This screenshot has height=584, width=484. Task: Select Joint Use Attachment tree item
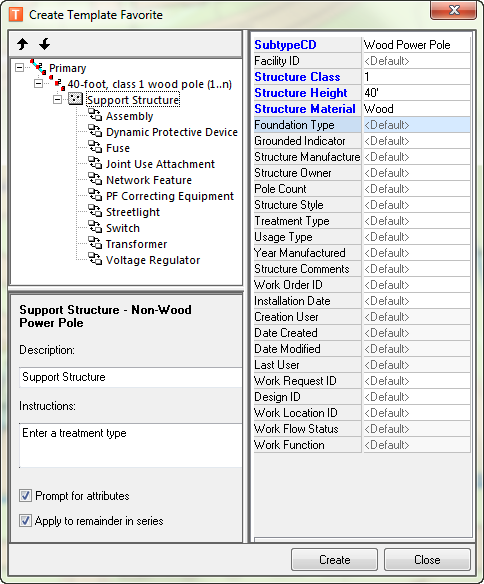click(160, 164)
